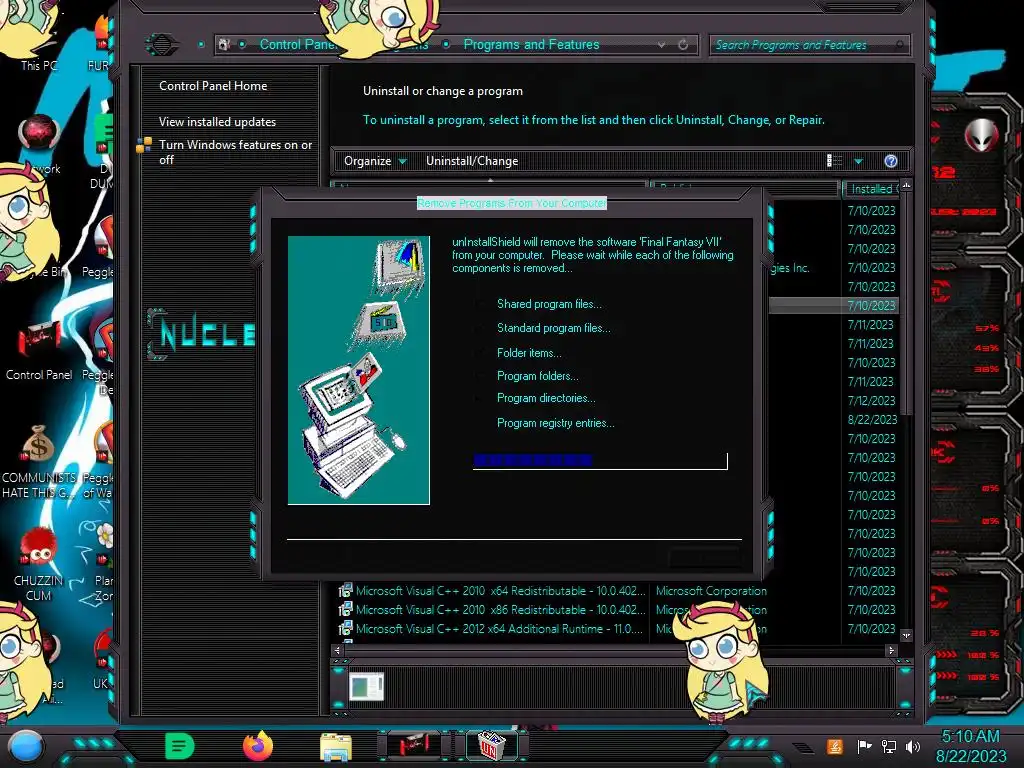This screenshot has width=1024, height=768.
Task: Click Microsoft Corporation publisher for x64 2010 row
Action: (x=711, y=591)
